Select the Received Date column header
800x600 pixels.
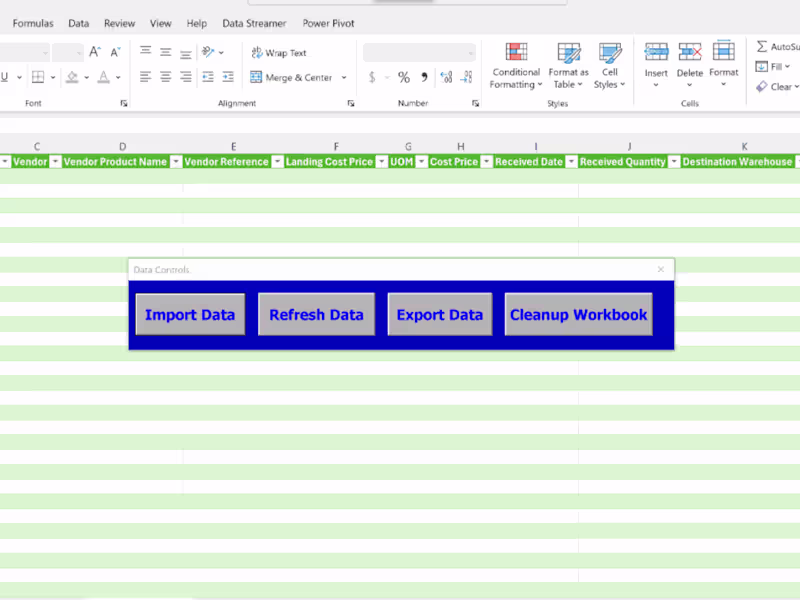coord(528,161)
